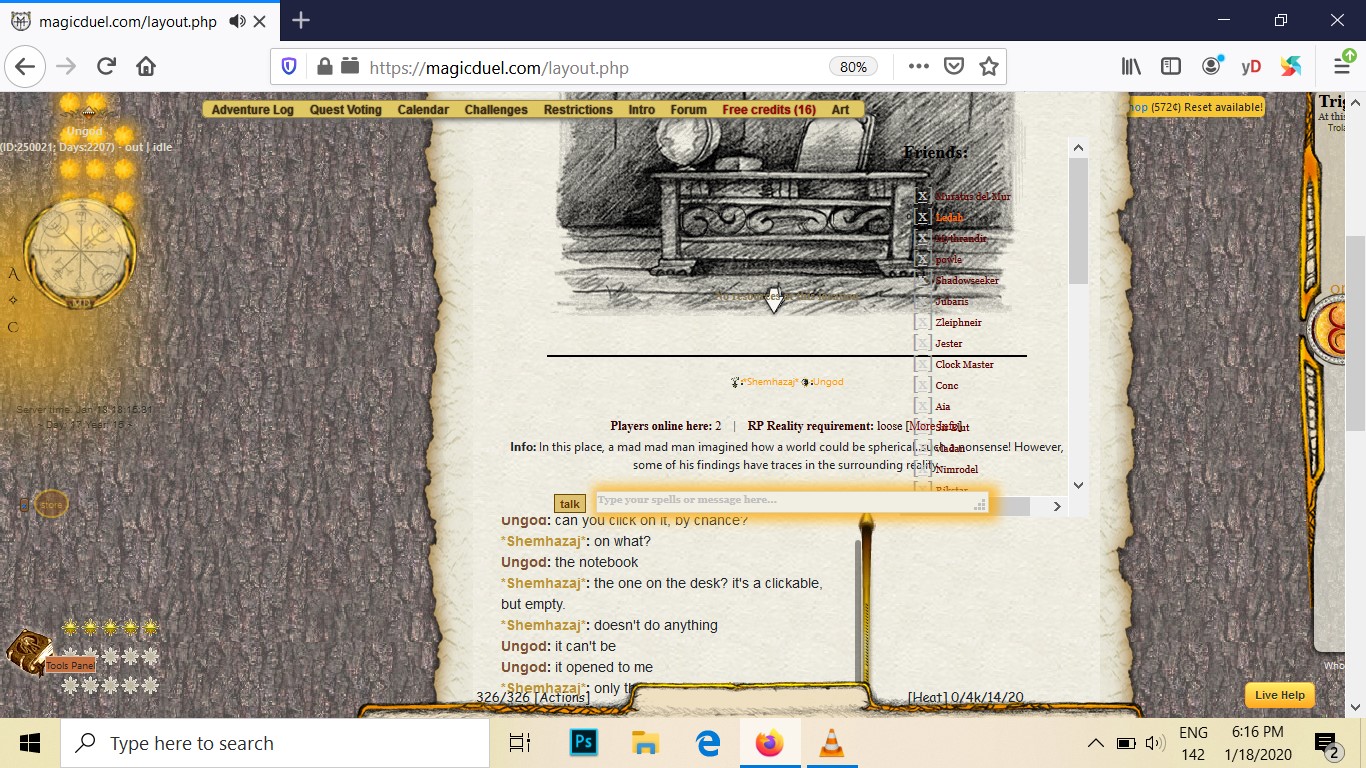Open Firefox Pocket save icon
The height and width of the screenshot is (768, 1366).
coord(954,67)
